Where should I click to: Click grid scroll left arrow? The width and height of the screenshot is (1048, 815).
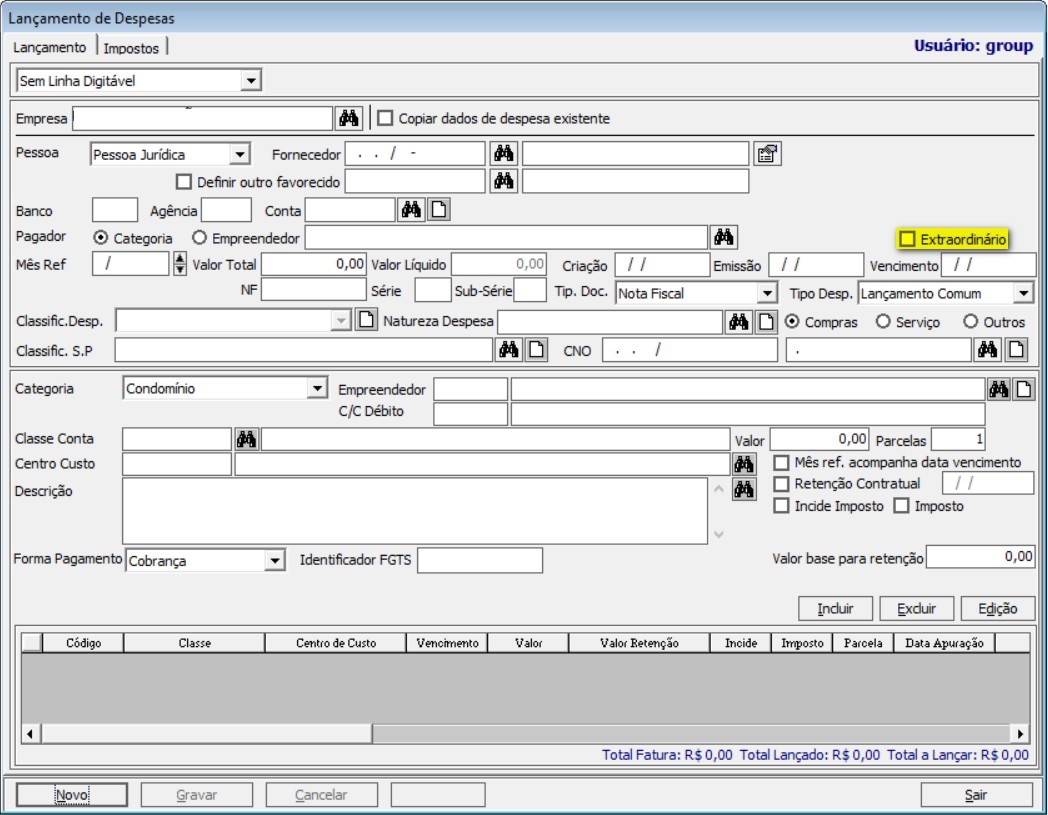click(29, 733)
